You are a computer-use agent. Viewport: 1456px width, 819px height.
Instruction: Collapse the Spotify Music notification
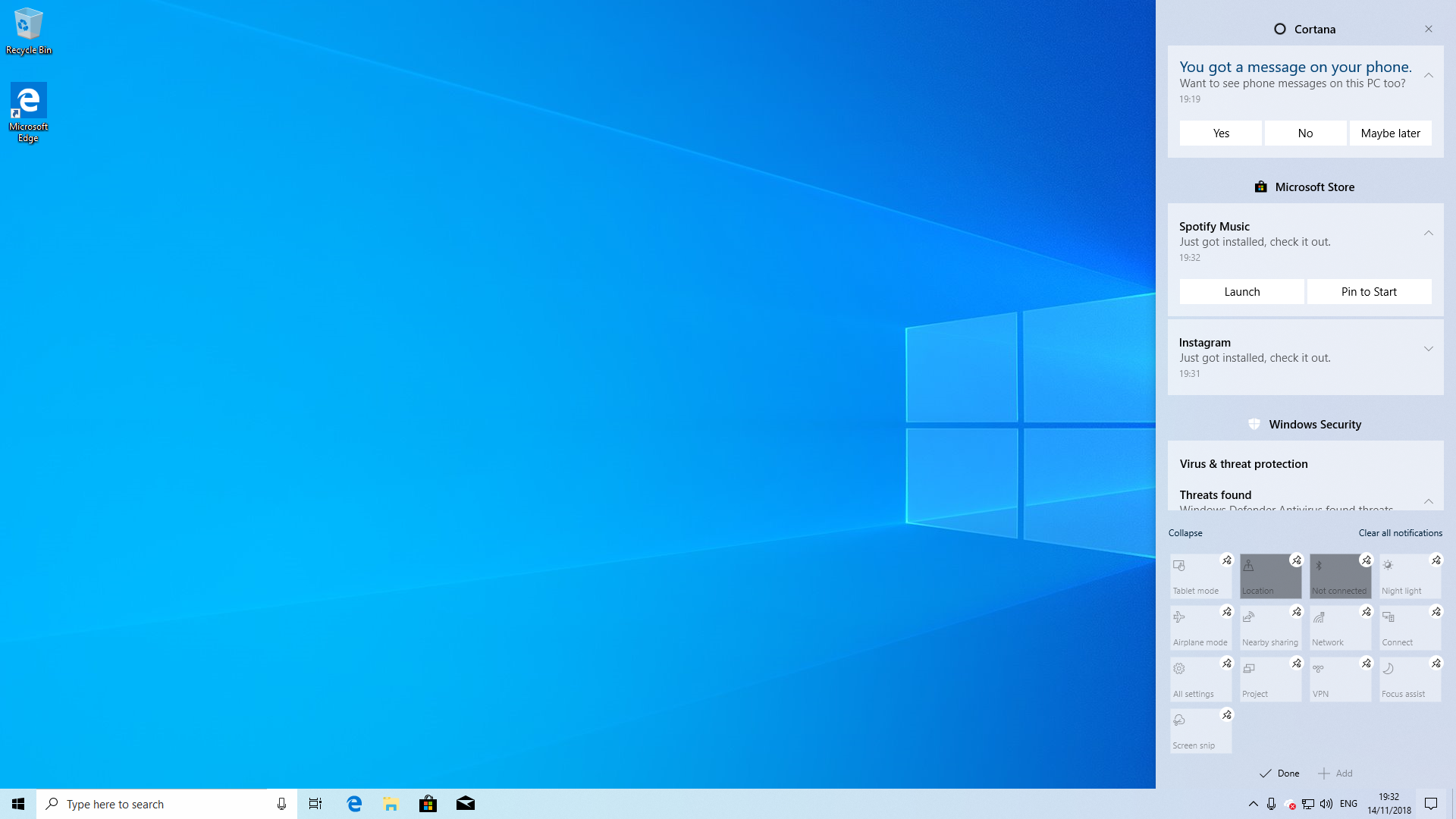(1428, 233)
